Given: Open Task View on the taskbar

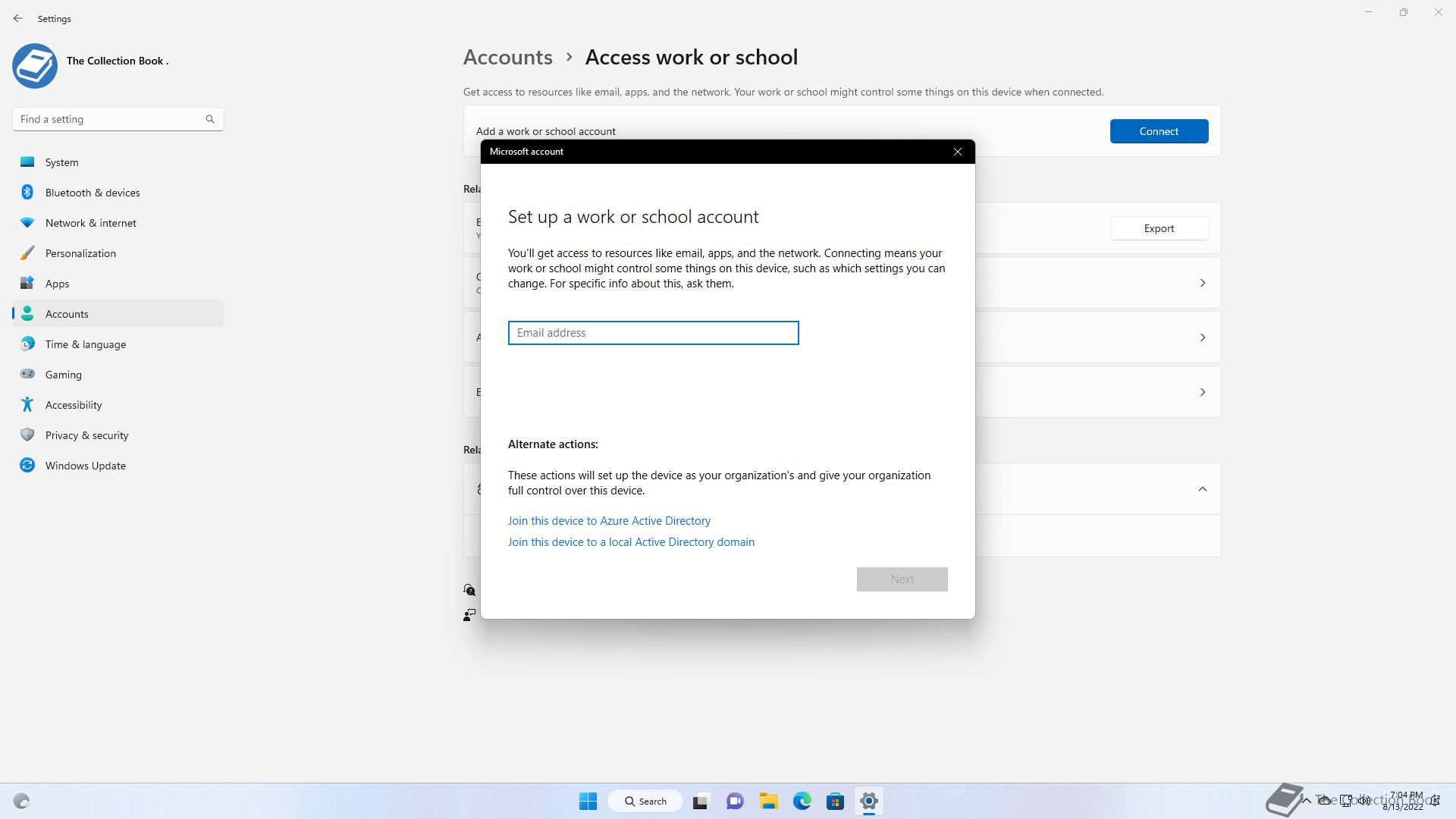Looking at the screenshot, I should tap(701, 801).
